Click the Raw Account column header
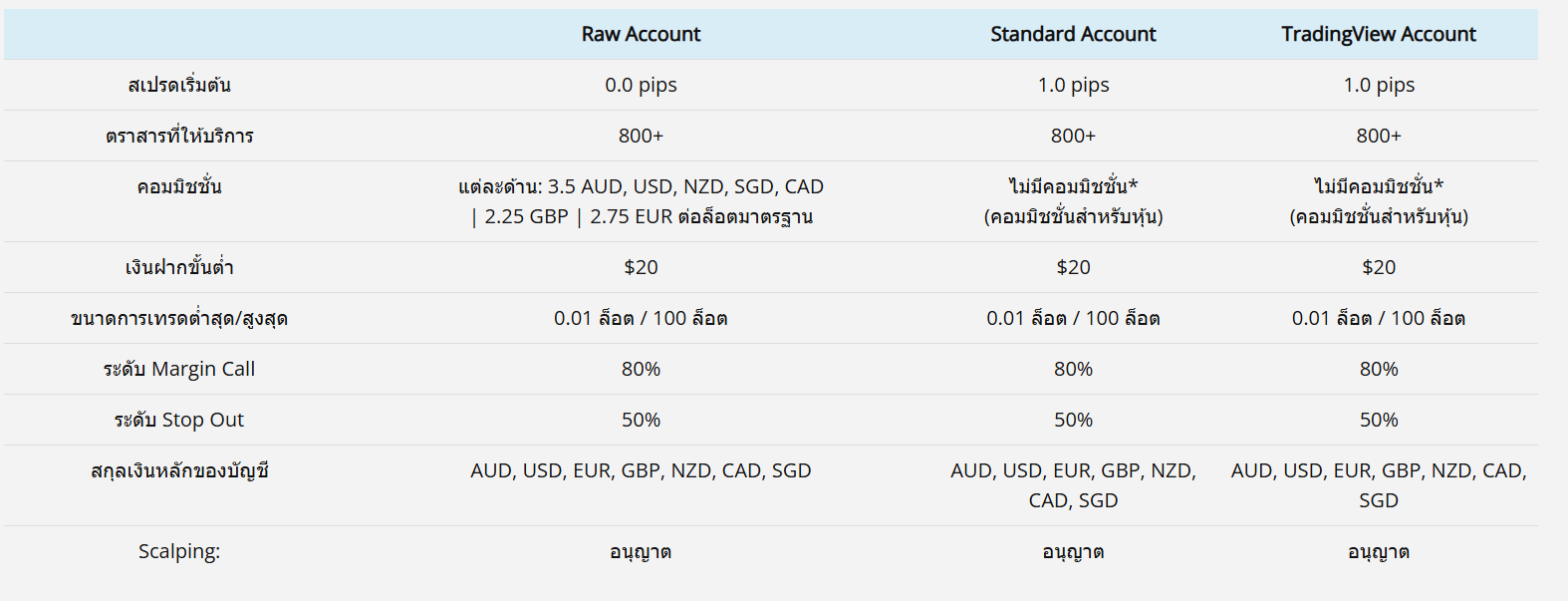This screenshot has width=1568, height=601. click(641, 34)
